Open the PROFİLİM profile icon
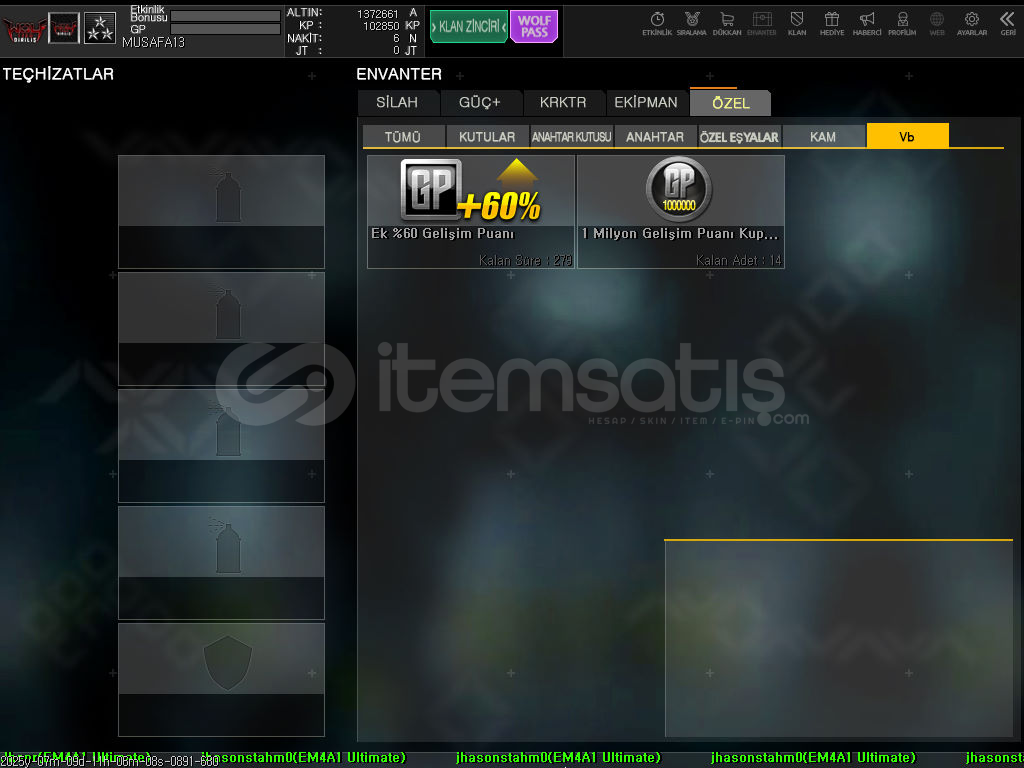The width and height of the screenshot is (1024, 768). pyautogui.click(x=902, y=24)
